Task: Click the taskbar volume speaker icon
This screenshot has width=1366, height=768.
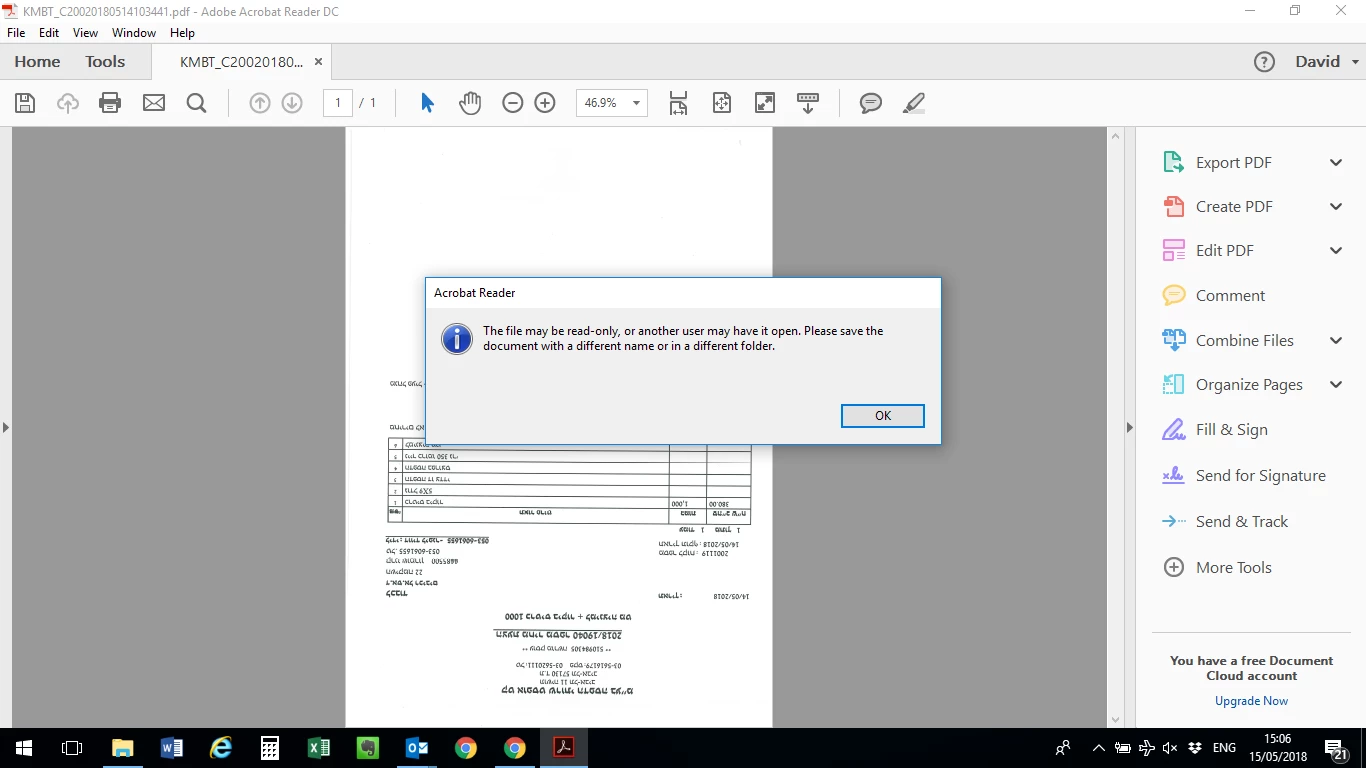Action: [x=1170, y=748]
